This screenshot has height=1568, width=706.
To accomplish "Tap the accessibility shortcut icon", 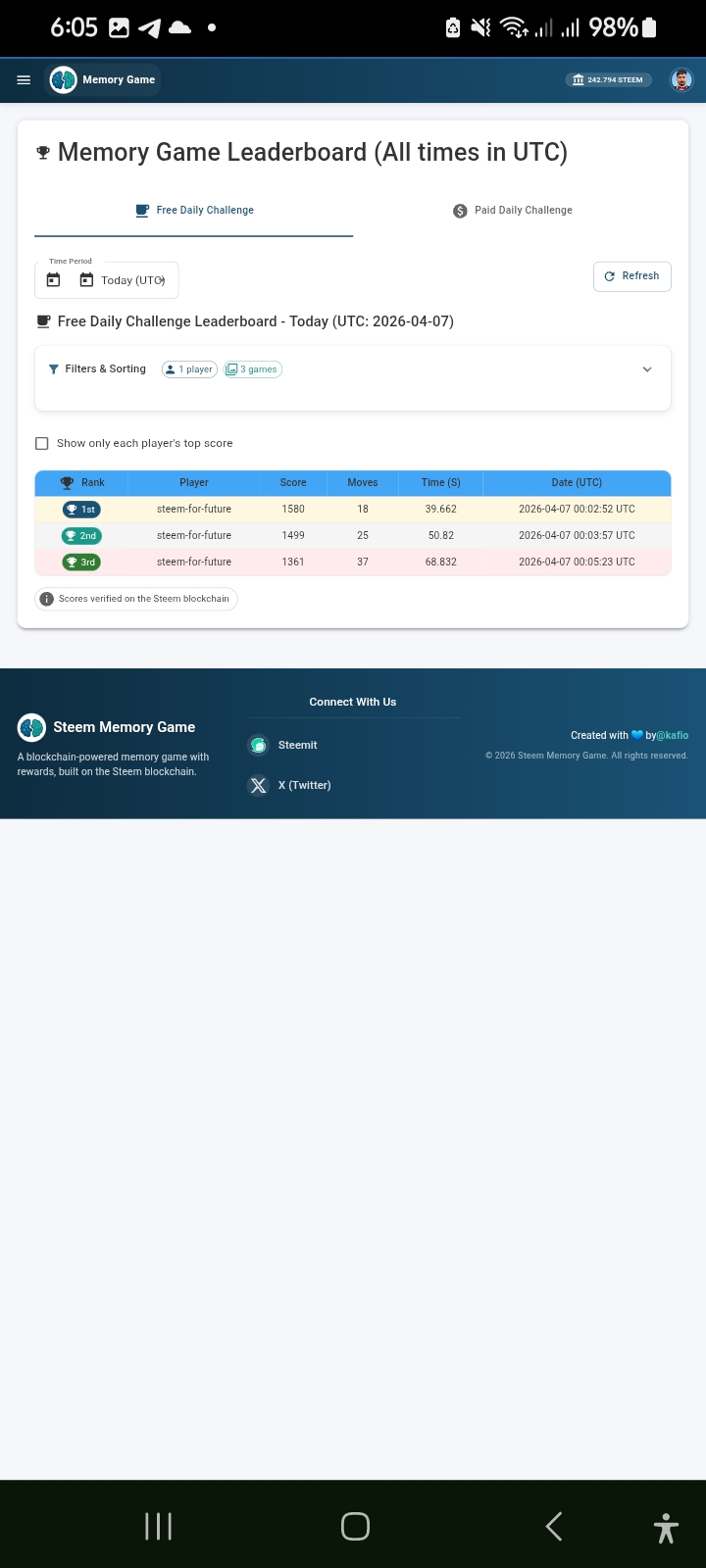I will (x=666, y=1528).
